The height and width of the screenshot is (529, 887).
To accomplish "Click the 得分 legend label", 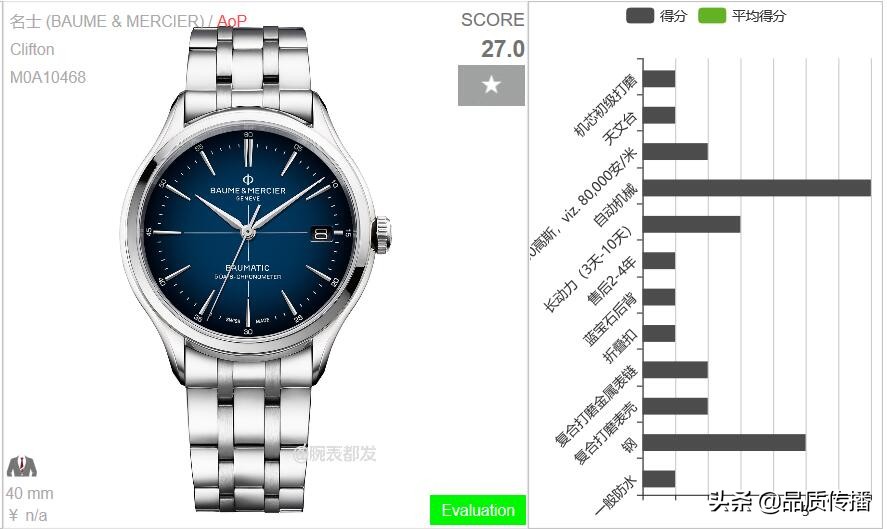I will pos(673,16).
